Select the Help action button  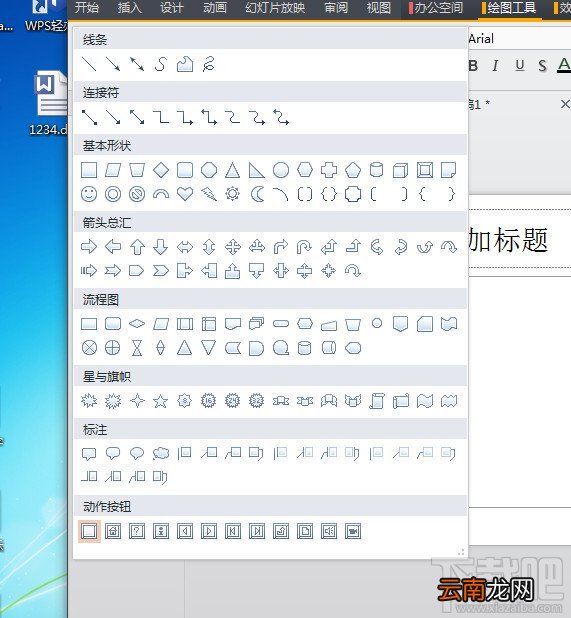point(137,531)
